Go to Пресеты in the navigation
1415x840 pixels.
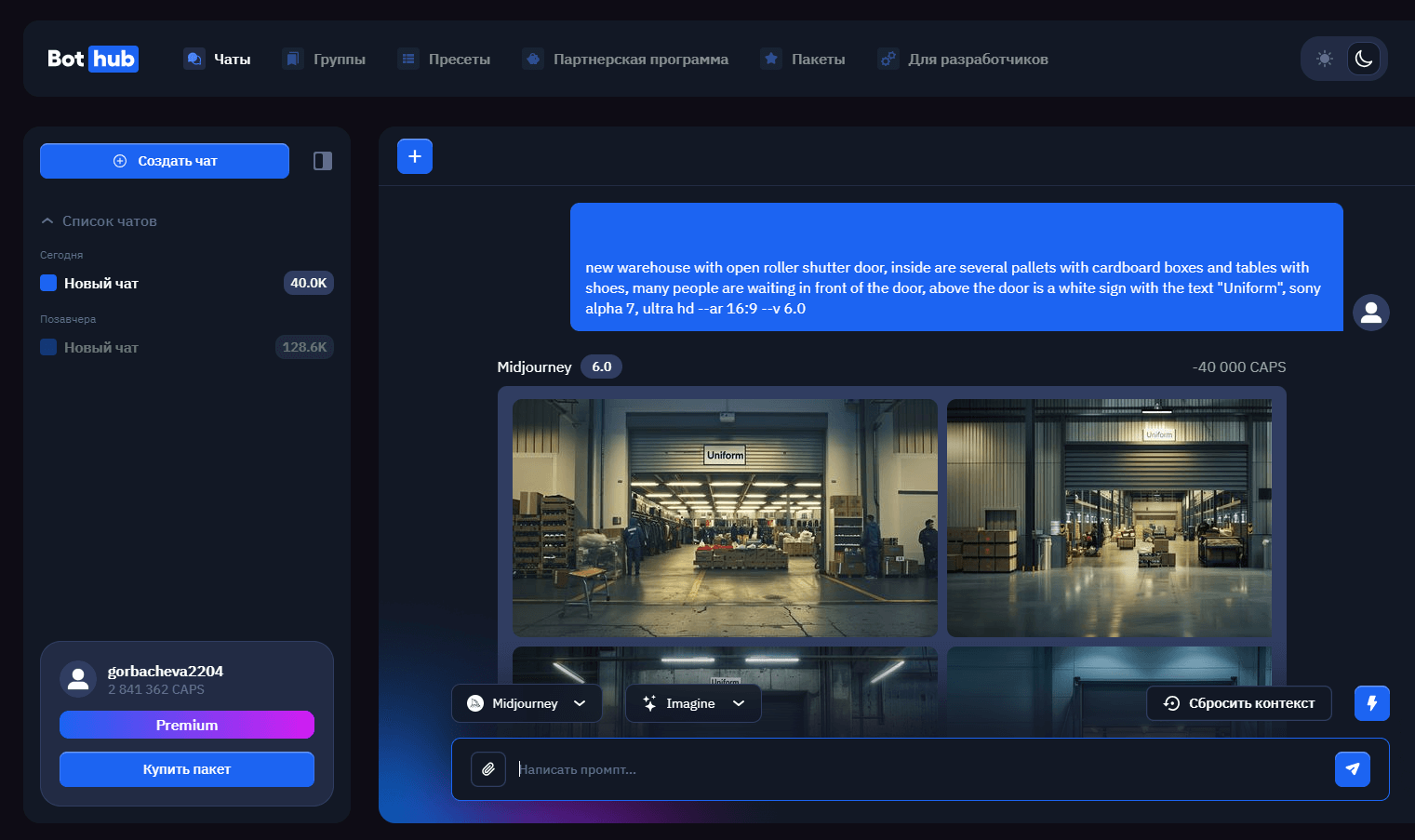tap(444, 59)
